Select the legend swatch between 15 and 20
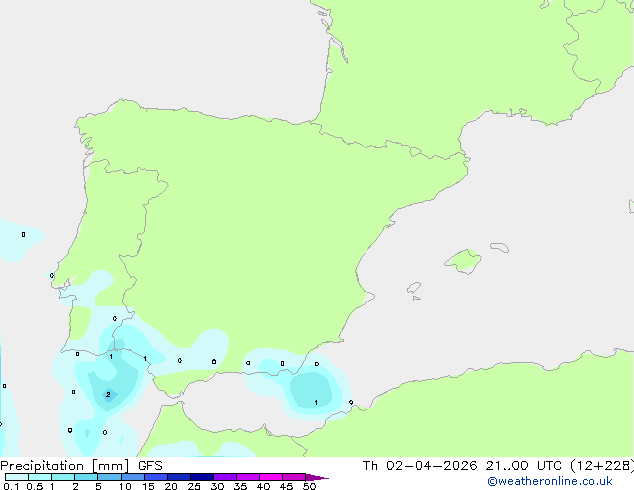The width and height of the screenshot is (634, 490). (156, 477)
